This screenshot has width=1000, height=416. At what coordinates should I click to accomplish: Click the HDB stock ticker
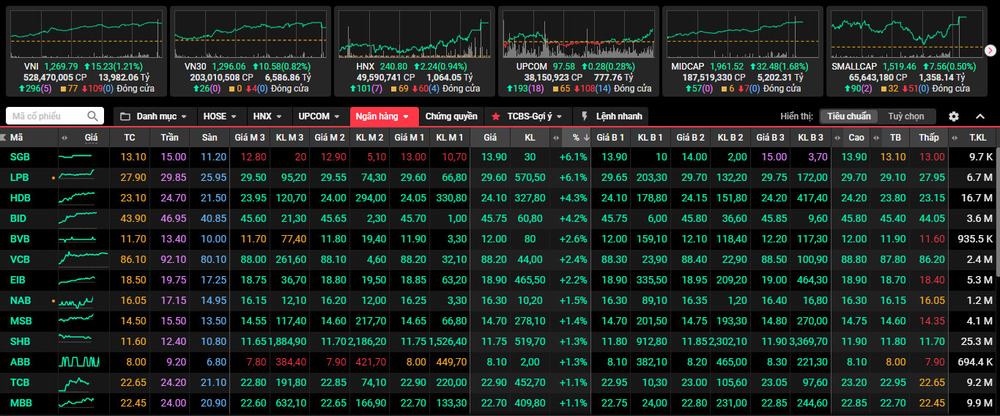pos(20,197)
